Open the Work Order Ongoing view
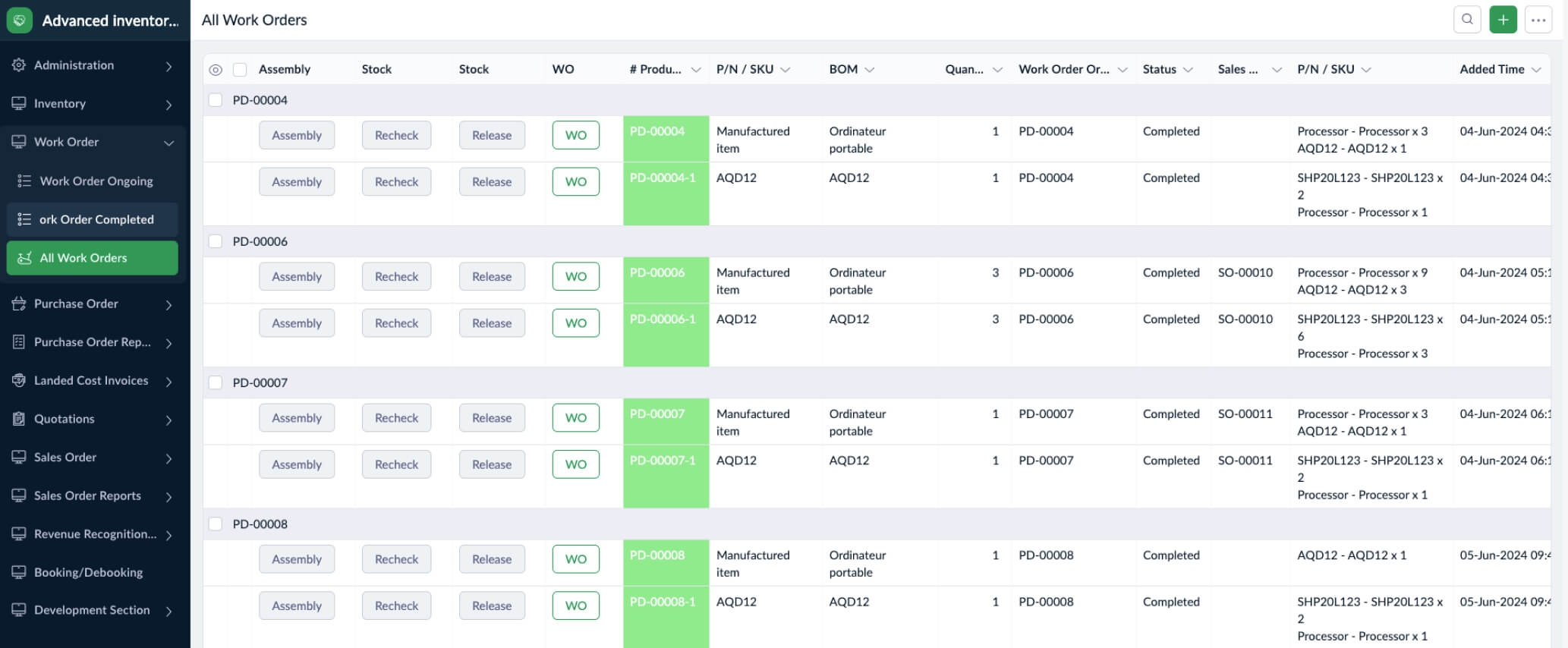 [x=92, y=181]
